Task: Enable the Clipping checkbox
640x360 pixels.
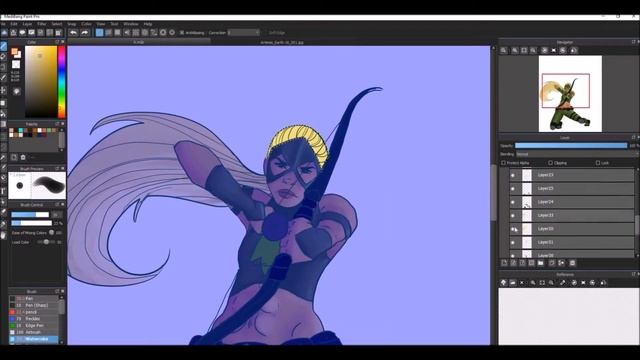Action: (x=550, y=163)
